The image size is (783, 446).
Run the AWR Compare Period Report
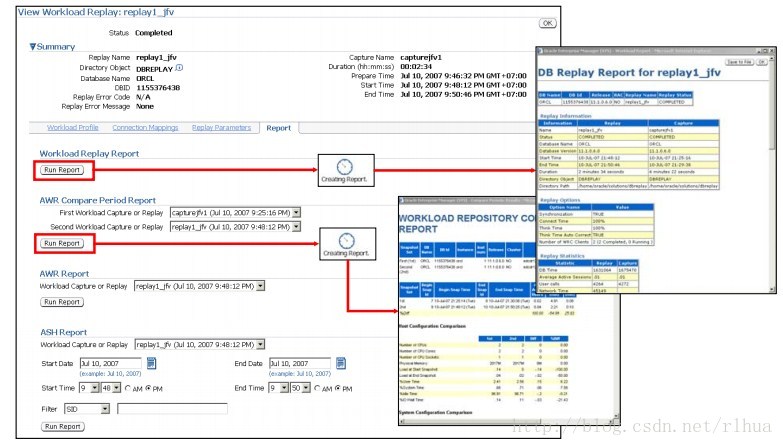point(62,243)
